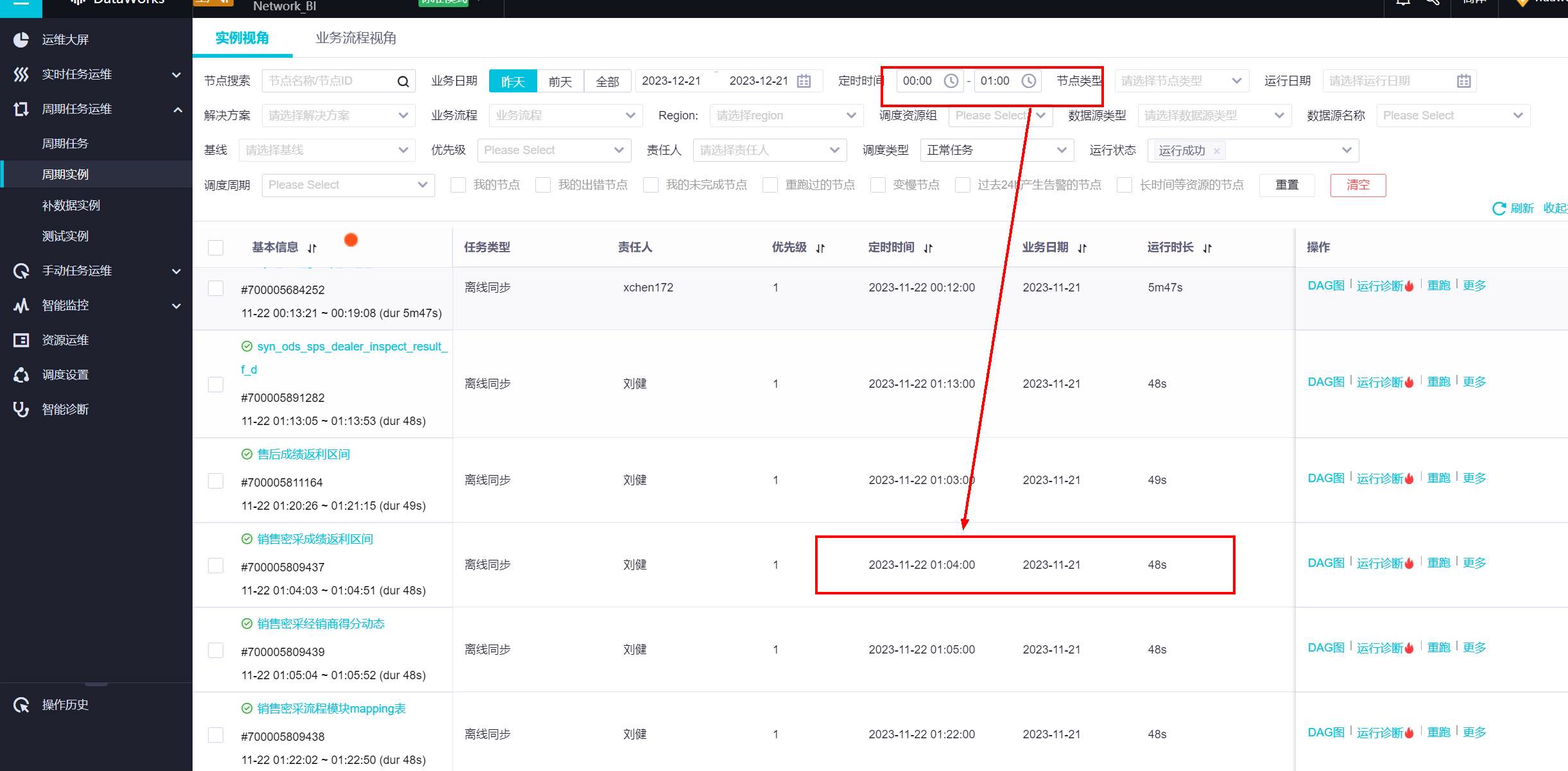Click the 操作历史 icon
Viewport: 1568px width, 771px height.
click(21, 705)
